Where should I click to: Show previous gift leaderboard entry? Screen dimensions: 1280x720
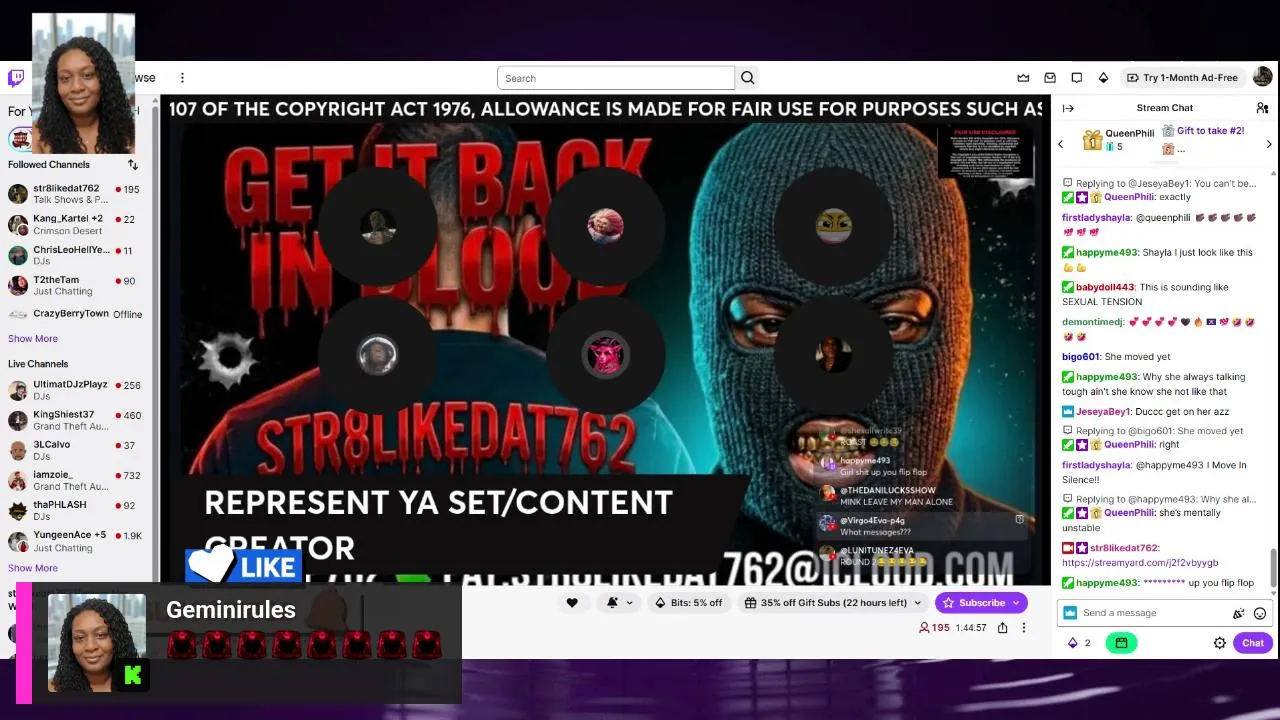[1061, 144]
